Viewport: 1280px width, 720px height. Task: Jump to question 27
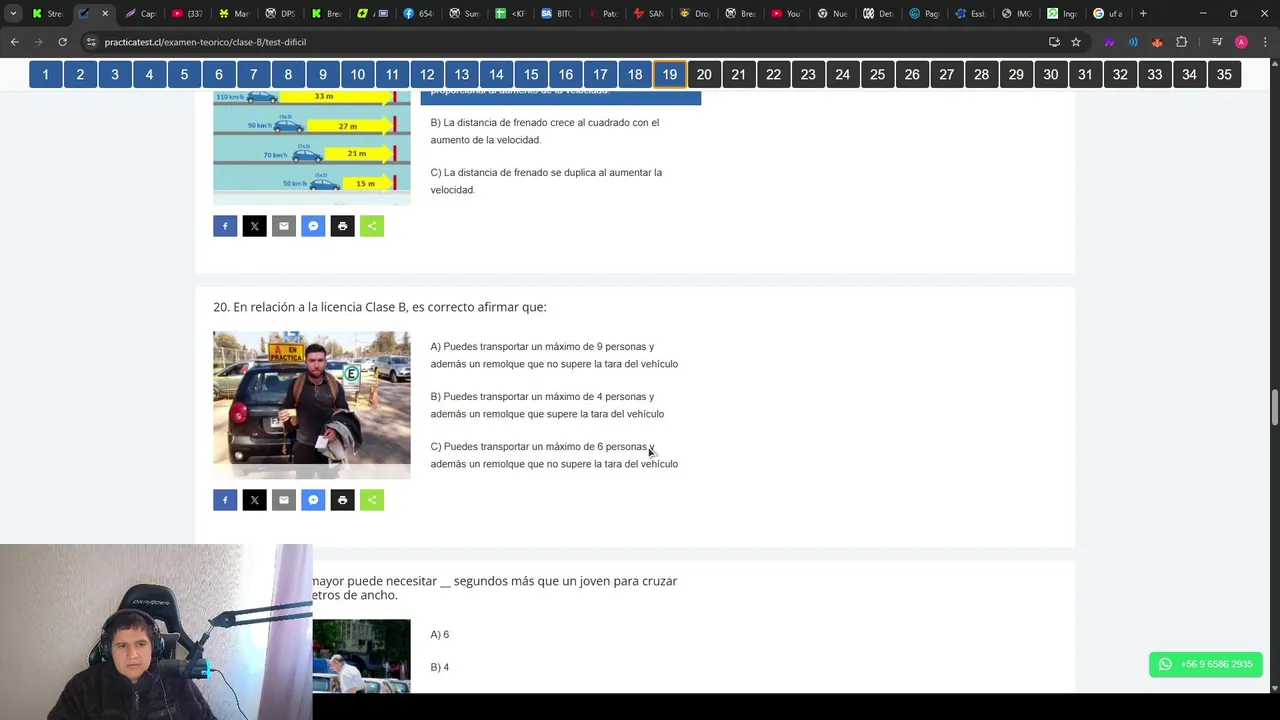tap(947, 75)
